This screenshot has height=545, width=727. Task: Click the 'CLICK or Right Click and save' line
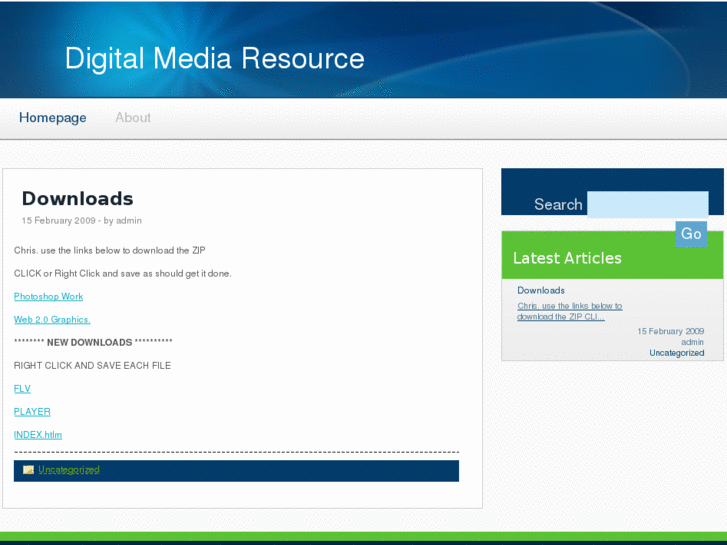(122, 274)
